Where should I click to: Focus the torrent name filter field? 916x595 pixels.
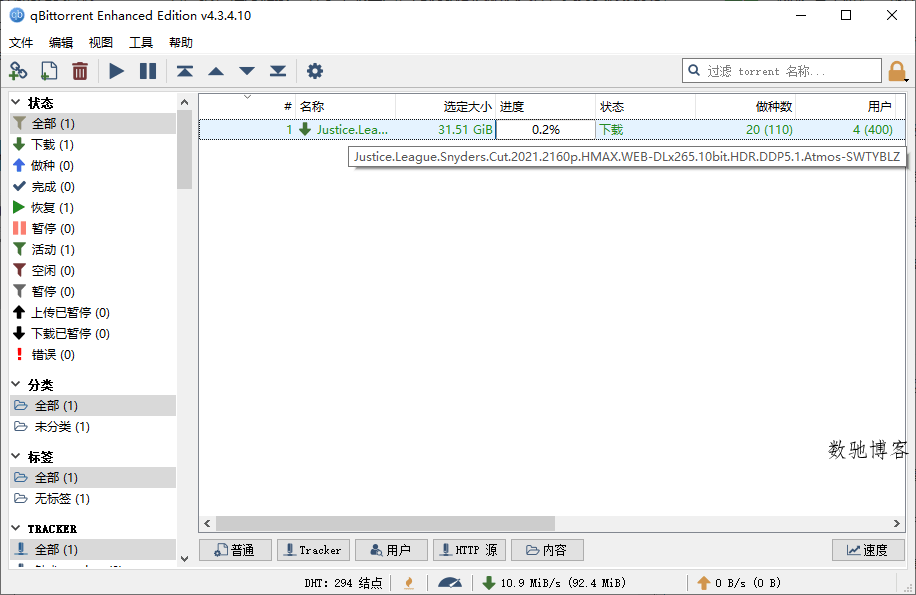pos(782,71)
